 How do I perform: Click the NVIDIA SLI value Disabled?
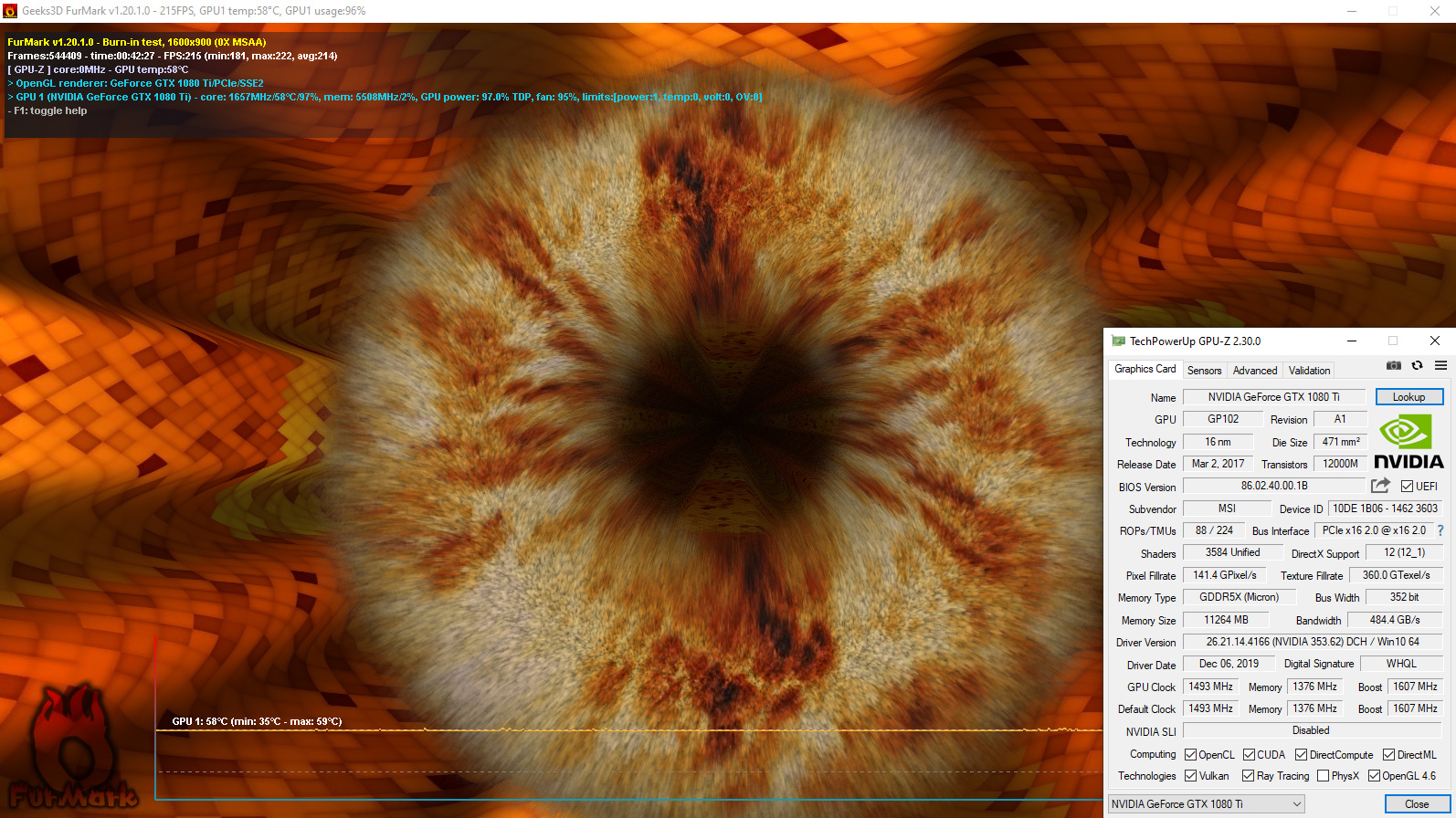pyautogui.click(x=1313, y=730)
